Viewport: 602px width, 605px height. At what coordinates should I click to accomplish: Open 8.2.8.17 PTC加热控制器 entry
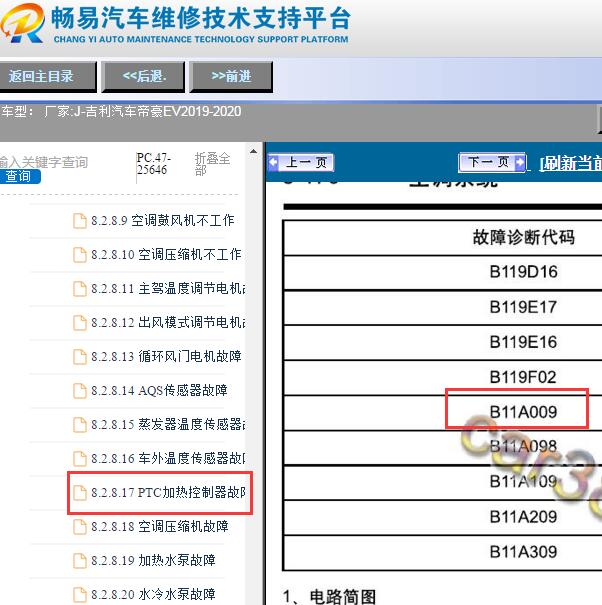point(168,492)
